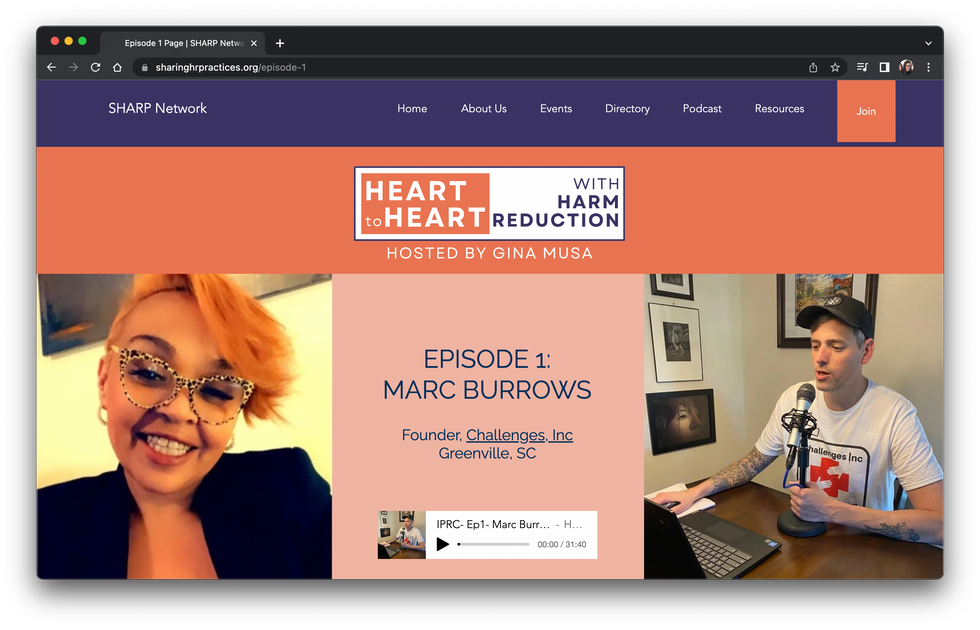
Task: Open the Chrome three-dot menu
Action: pos(928,67)
